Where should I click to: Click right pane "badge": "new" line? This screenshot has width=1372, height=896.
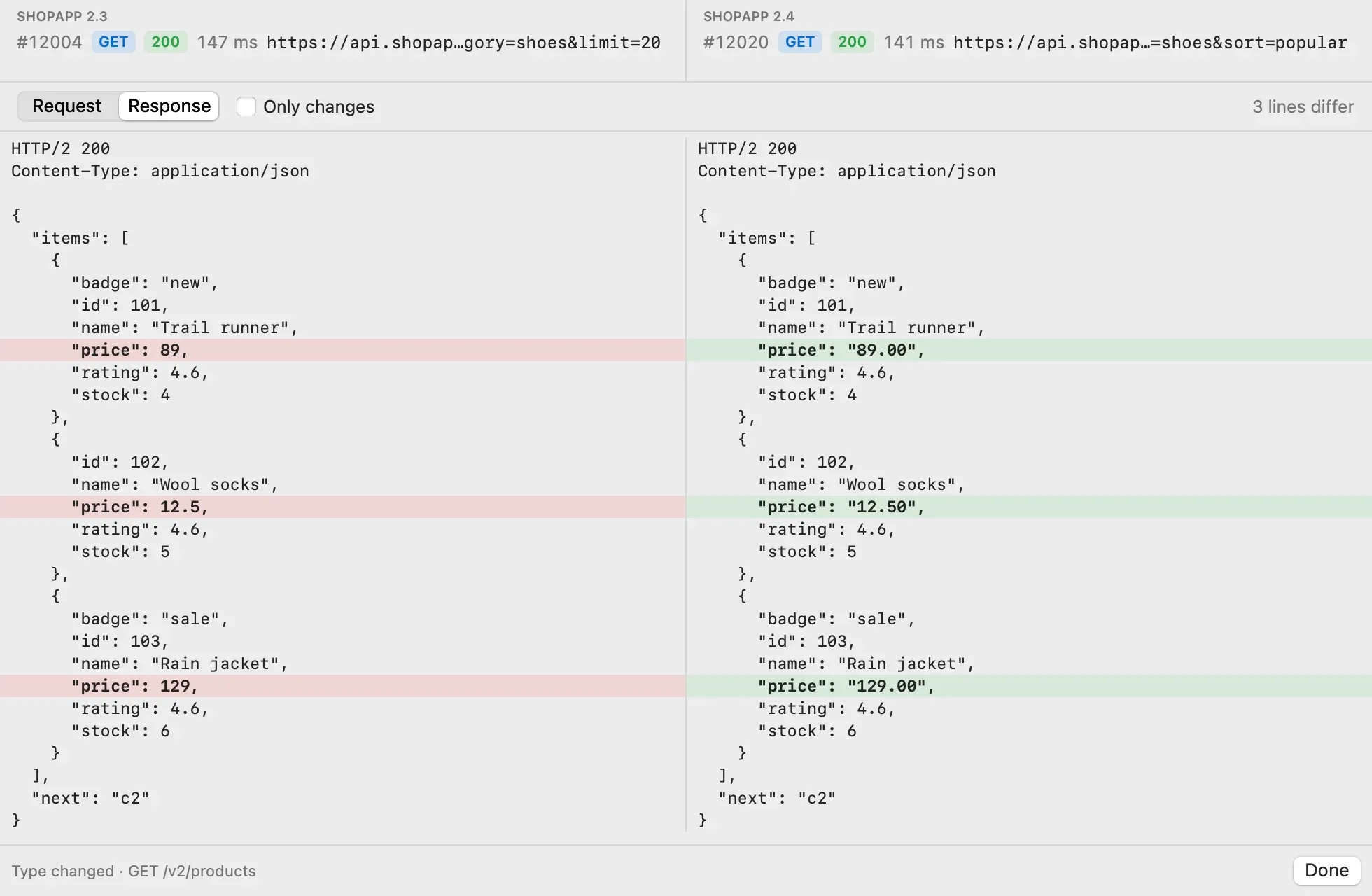point(832,283)
